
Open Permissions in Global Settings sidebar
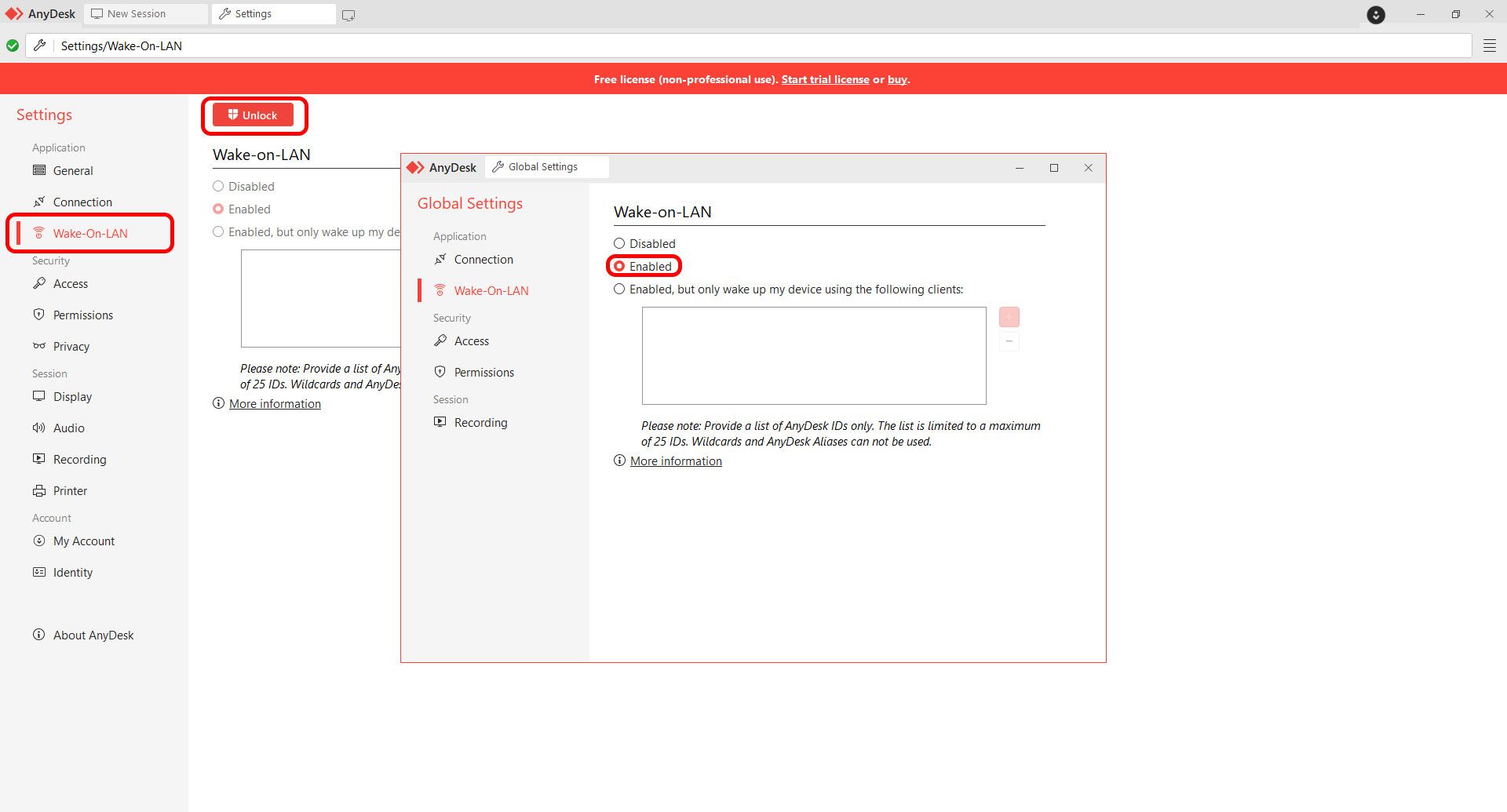[484, 372]
